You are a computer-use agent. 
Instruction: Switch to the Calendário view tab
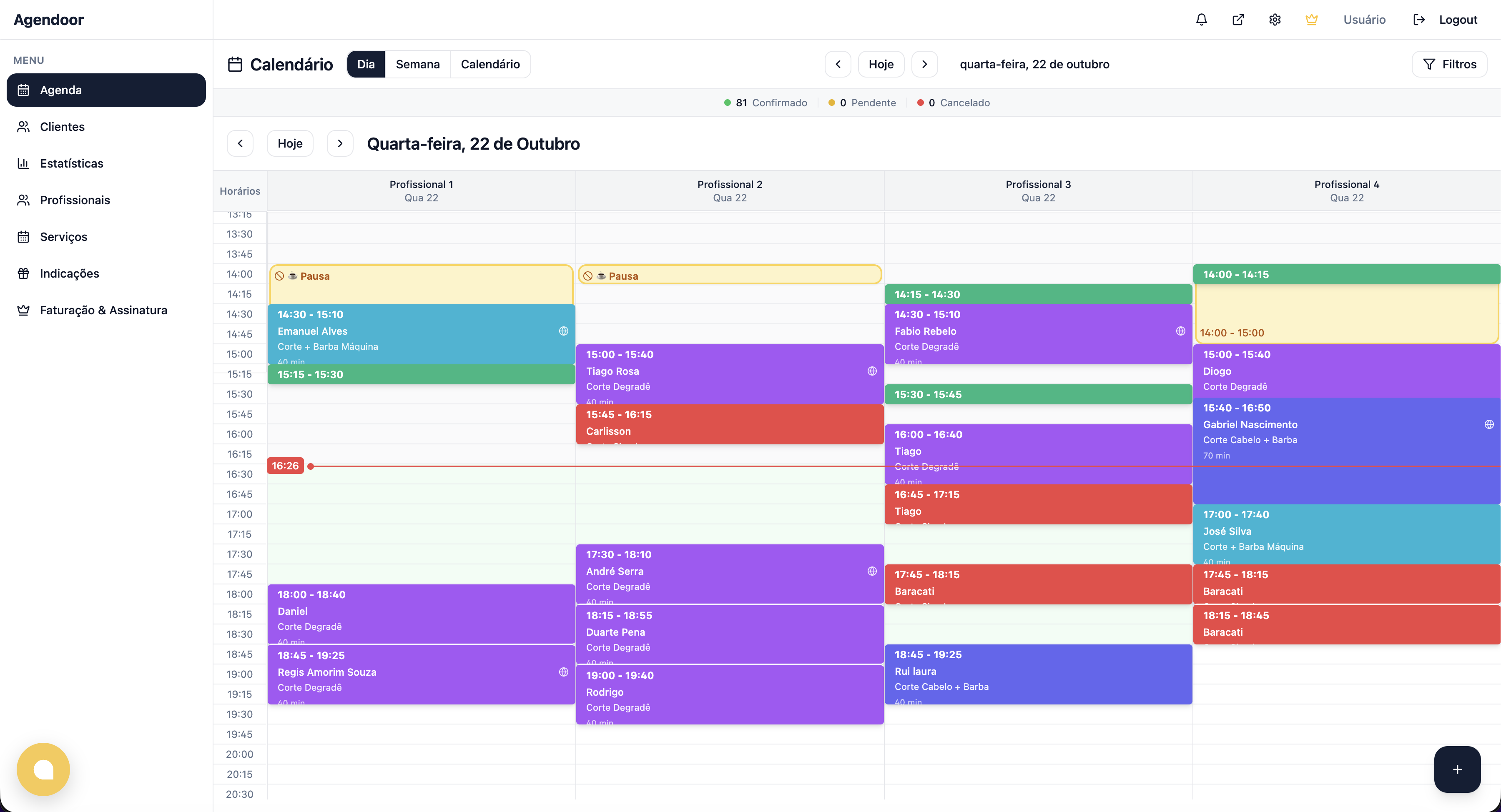(490, 64)
